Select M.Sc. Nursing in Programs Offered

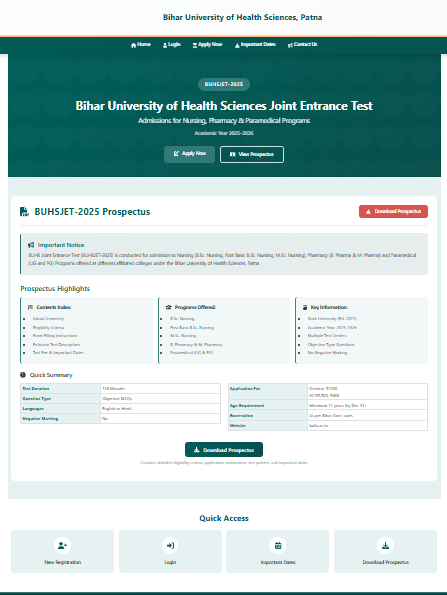(x=183, y=336)
